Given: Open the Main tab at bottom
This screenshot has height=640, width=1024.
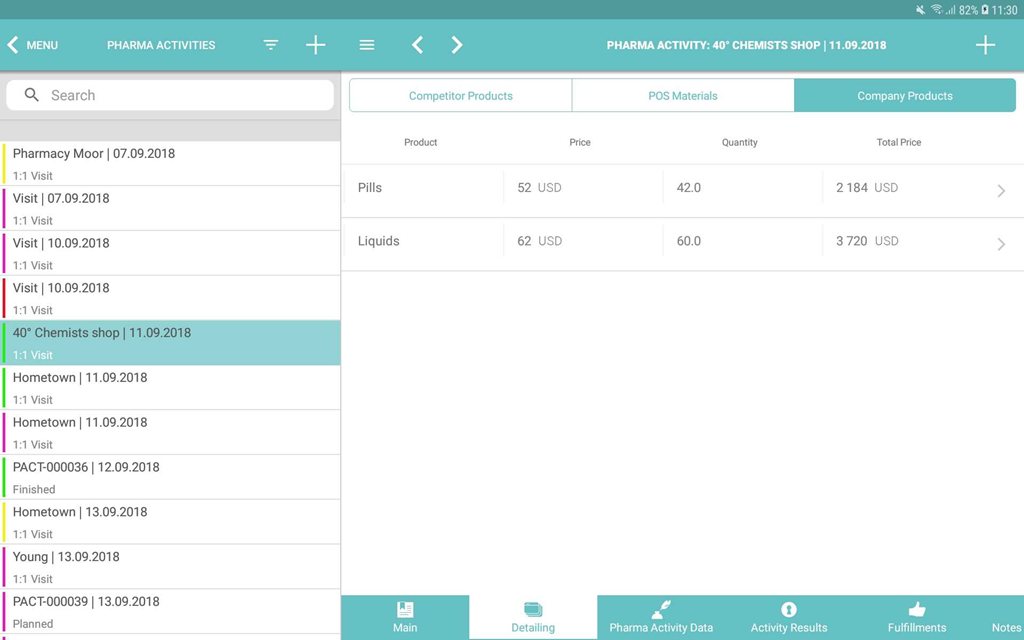Looking at the screenshot, I should 405,617.
